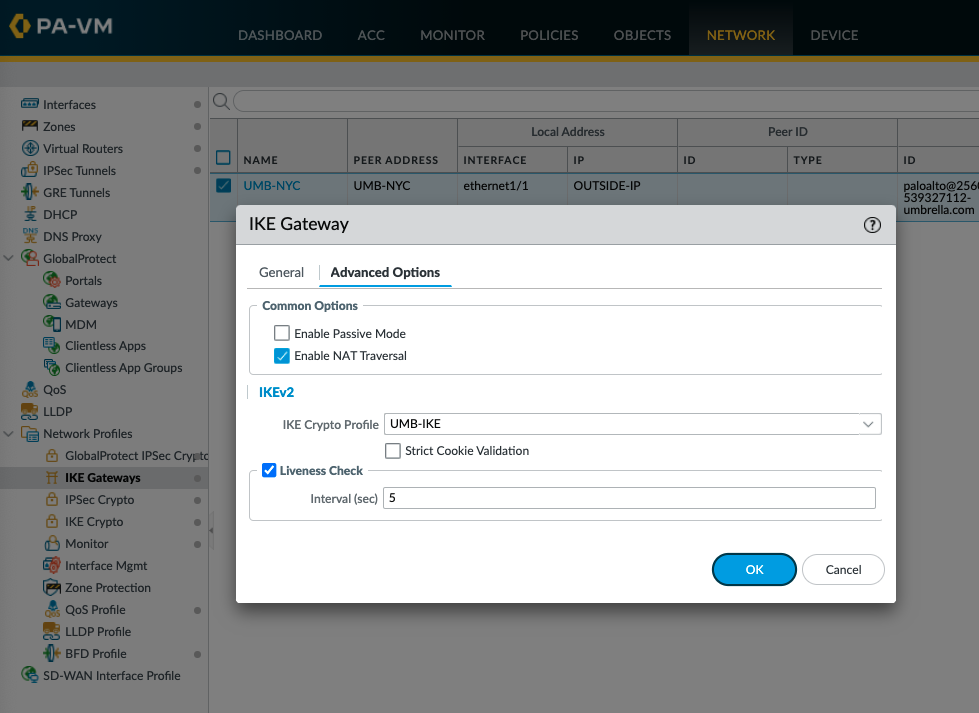Select the NETWORK tab

coord(740,35)
